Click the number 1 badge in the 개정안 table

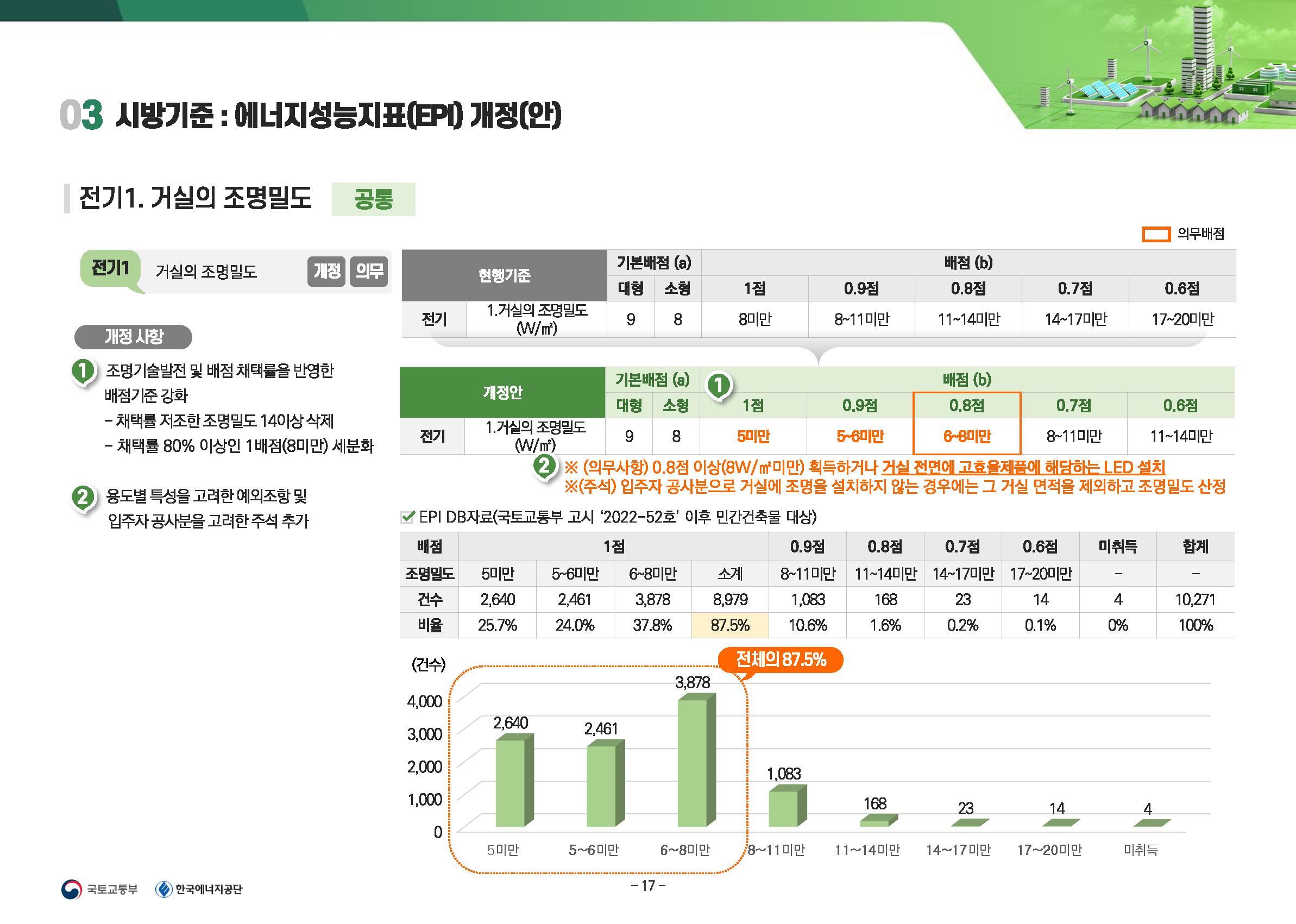[x=719, y=385]
